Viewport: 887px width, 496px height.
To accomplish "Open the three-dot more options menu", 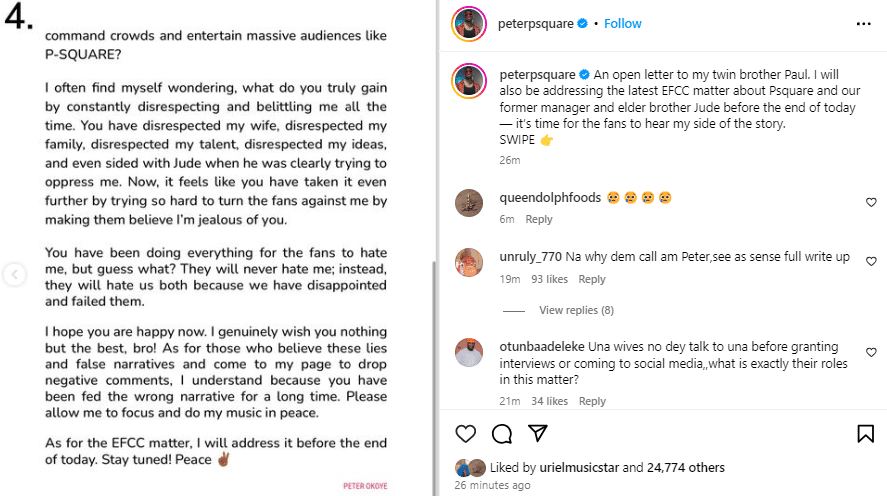I will (x=863, y=23).
